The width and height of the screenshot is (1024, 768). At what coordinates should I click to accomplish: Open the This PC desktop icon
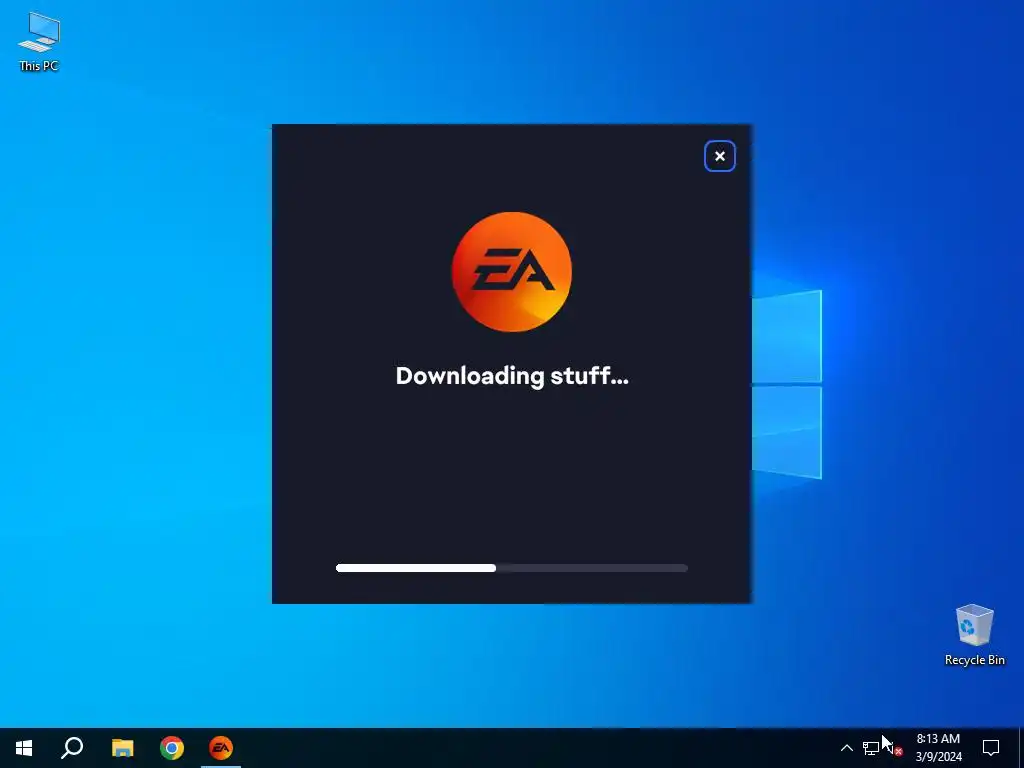[39, 42]
